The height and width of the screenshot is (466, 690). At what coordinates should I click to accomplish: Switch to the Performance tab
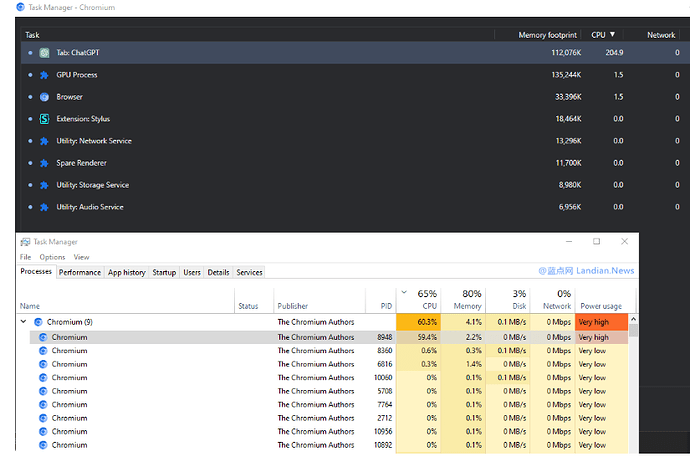point(80,272)
